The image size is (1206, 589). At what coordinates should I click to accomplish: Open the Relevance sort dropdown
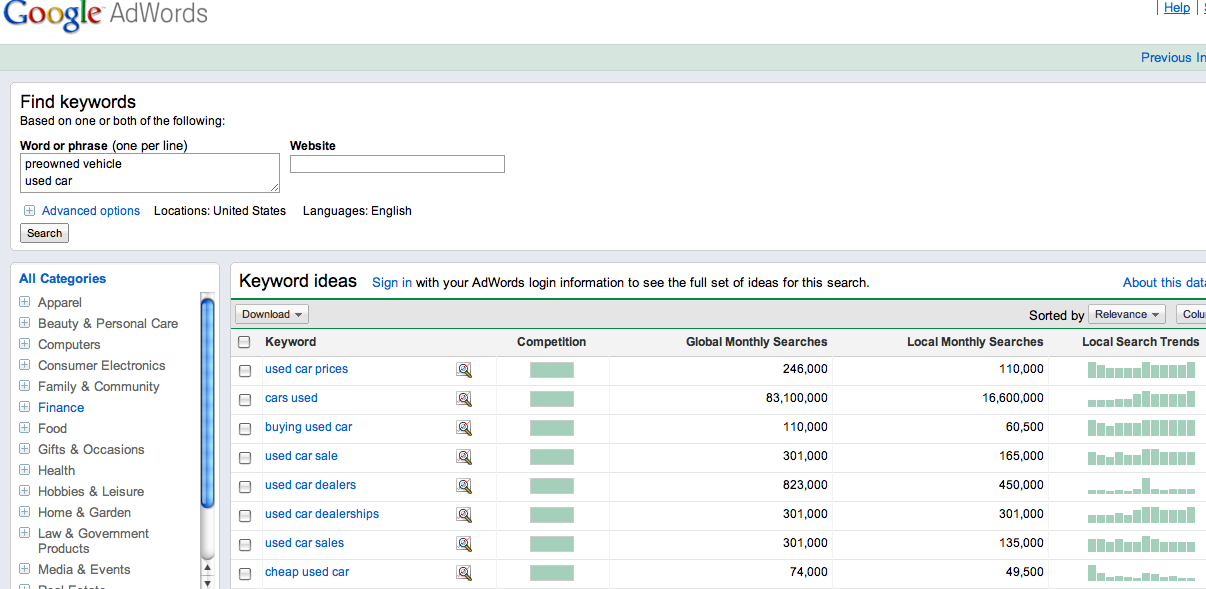1127,314
